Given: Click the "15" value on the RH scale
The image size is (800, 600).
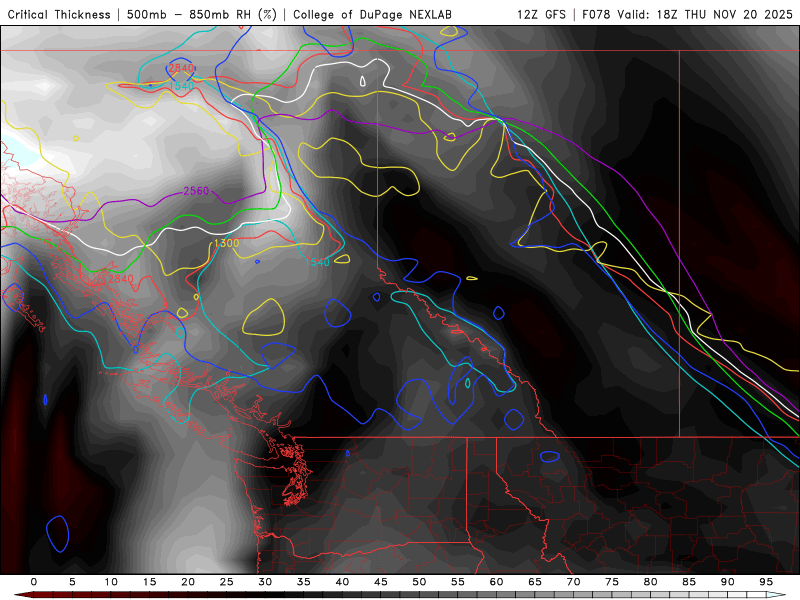Looking at the screenshot, I should click(x=149, y=582).
